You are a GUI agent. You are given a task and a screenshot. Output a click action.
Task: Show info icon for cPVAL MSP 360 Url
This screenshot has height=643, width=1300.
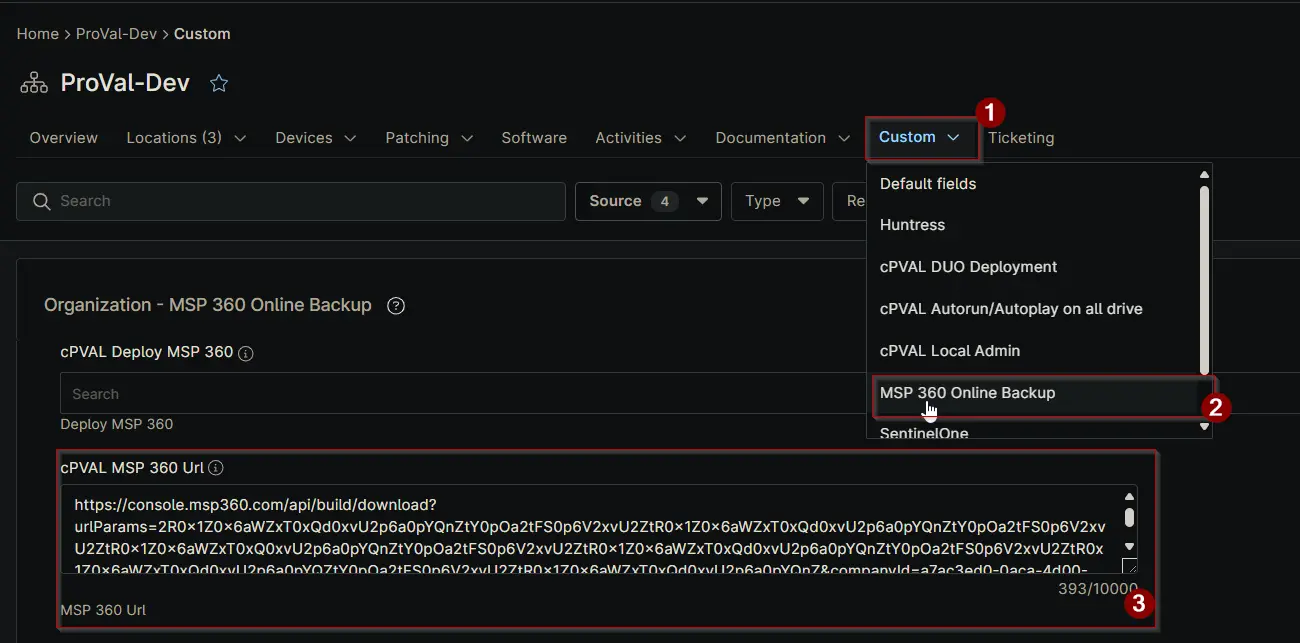click(216, 468)
